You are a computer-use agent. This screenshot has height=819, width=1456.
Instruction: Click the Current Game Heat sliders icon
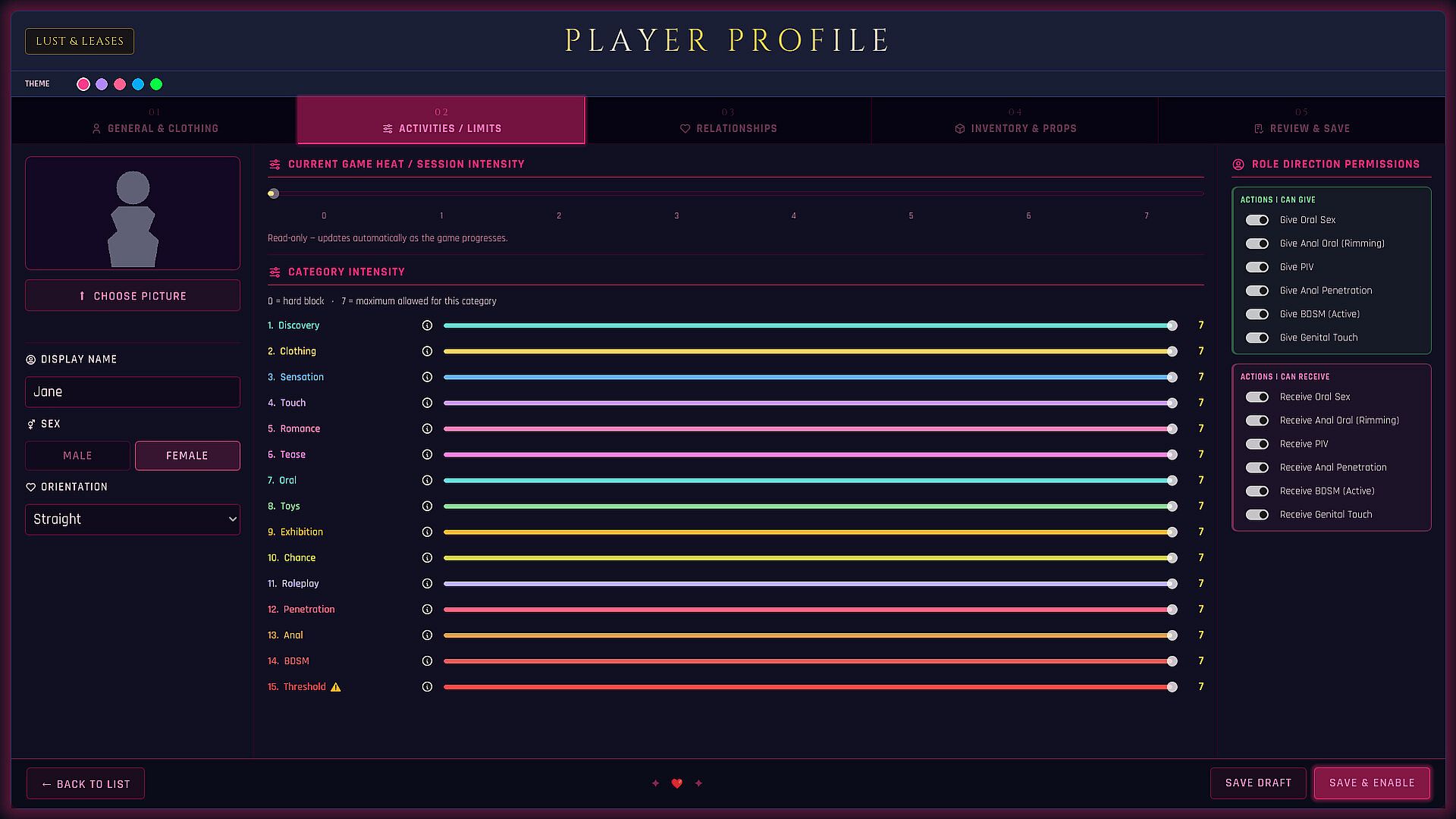[275, 165]
